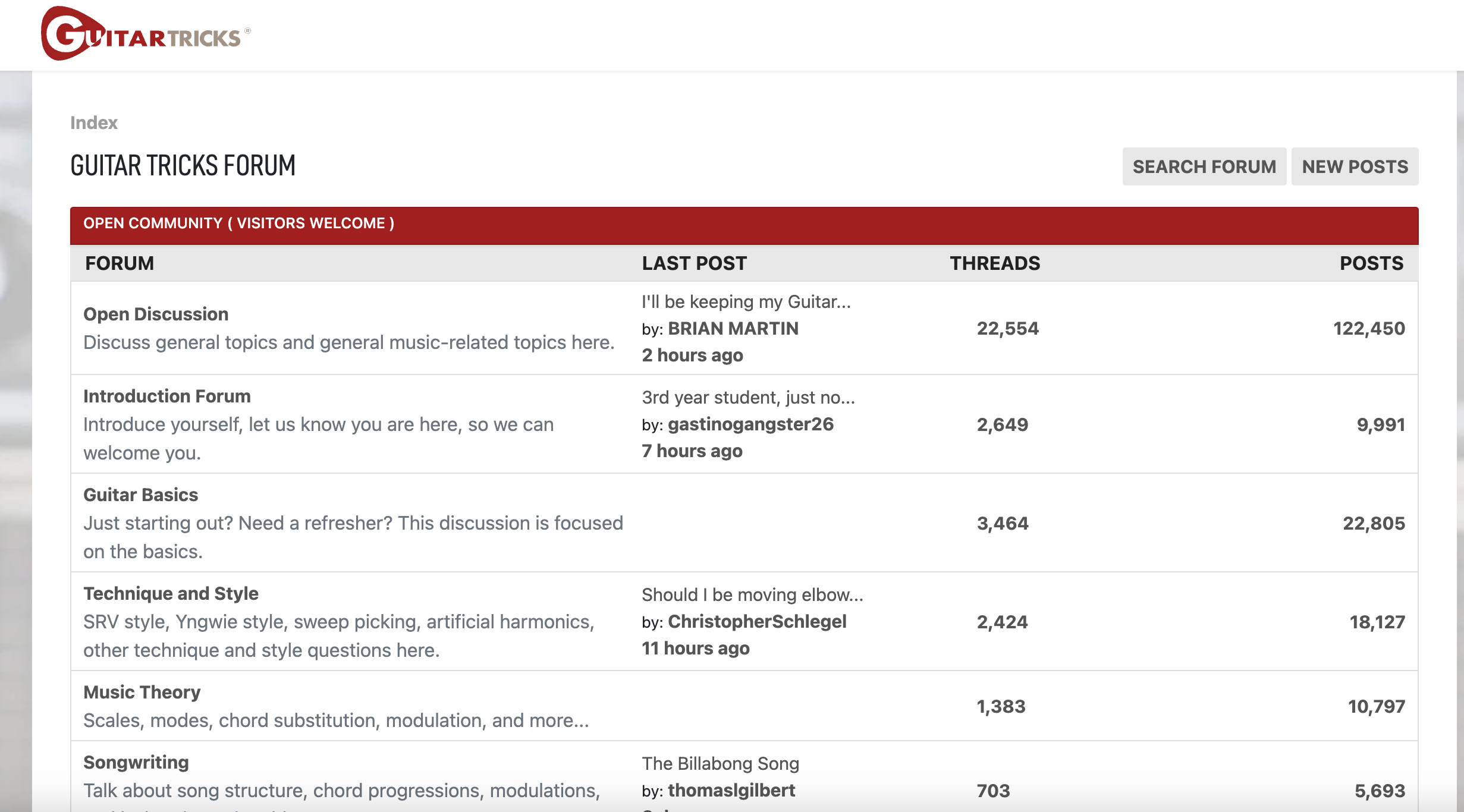
Task: Click the POSTS column header
Action: [x=1371, y=263]
